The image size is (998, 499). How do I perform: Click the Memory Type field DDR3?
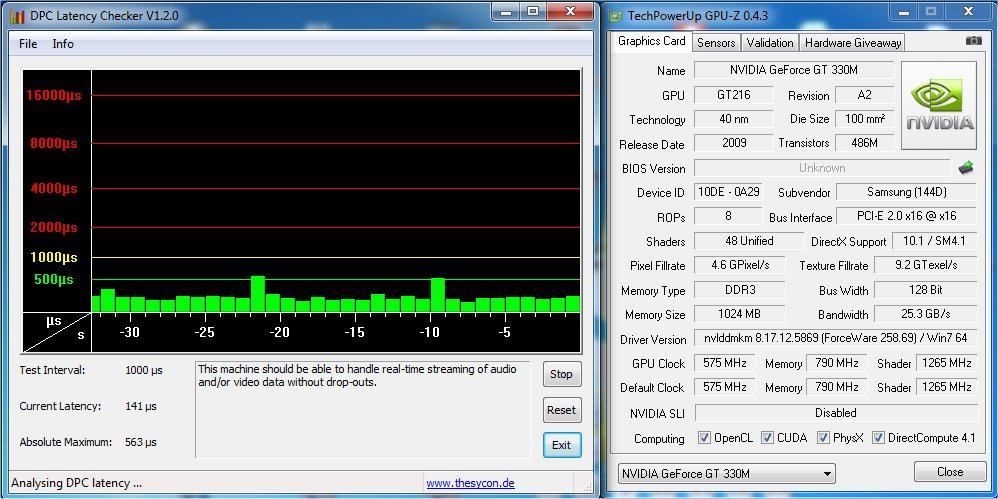click(x=739, y=290)
